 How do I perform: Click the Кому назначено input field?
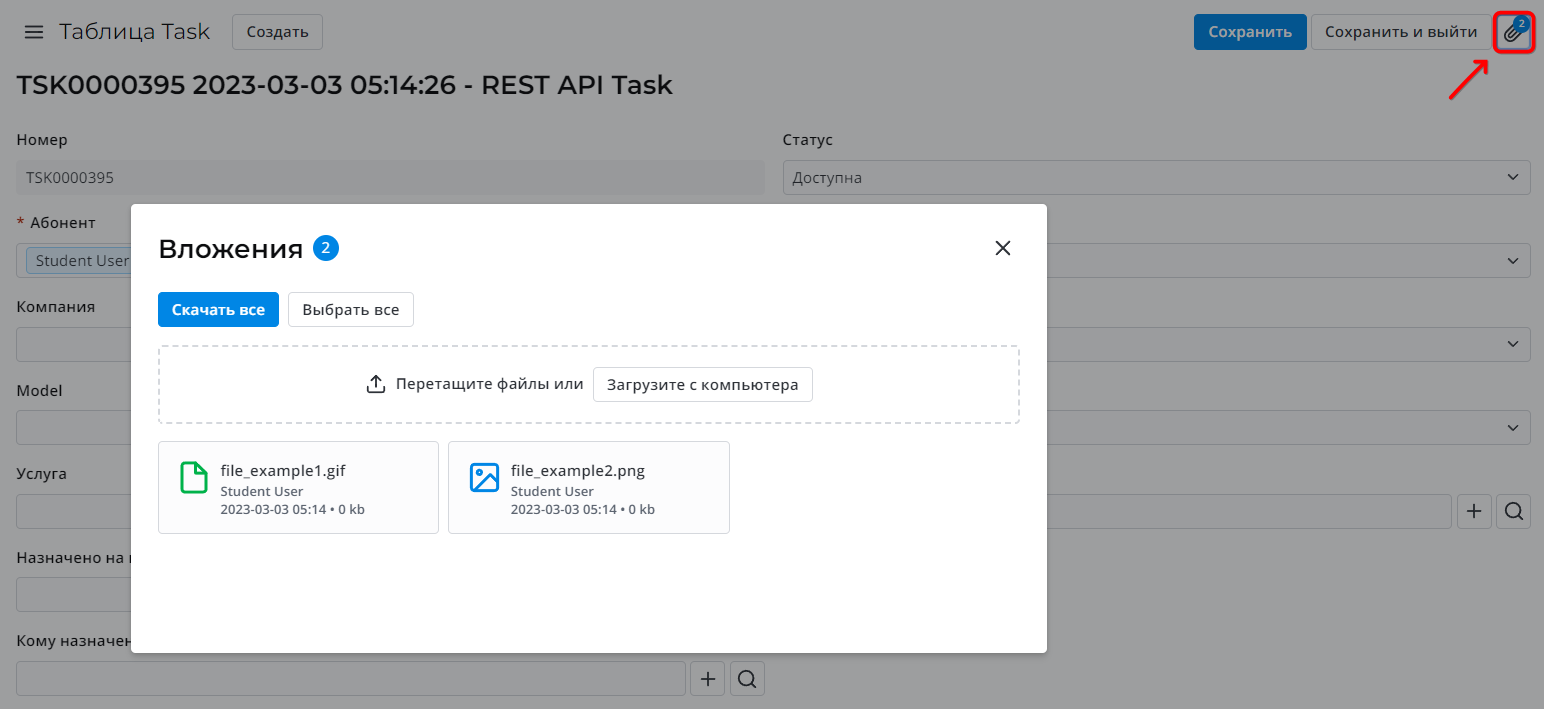pos(350,679)
